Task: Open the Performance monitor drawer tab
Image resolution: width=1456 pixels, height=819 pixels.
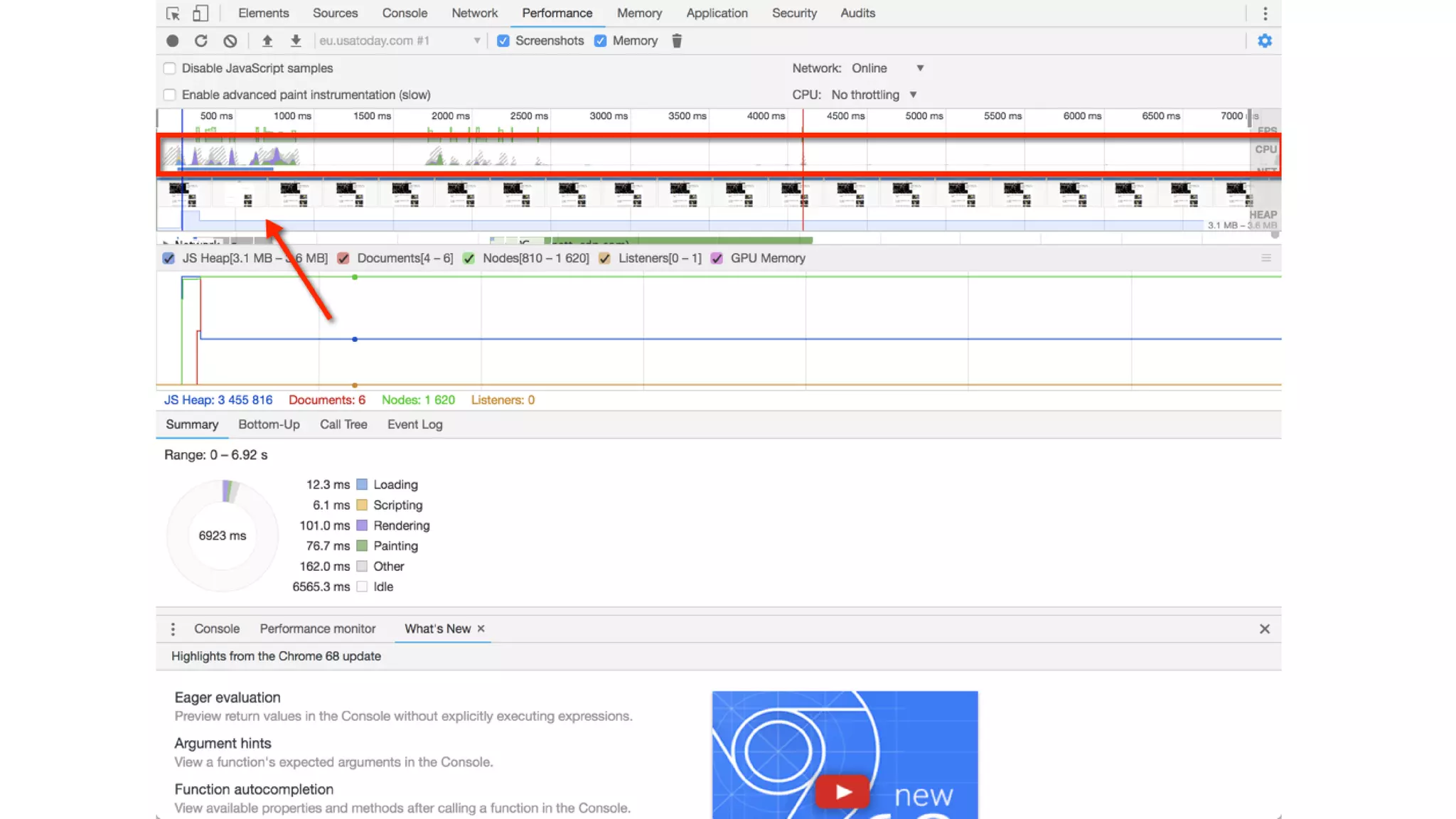Action: click(x=317, y=629)
